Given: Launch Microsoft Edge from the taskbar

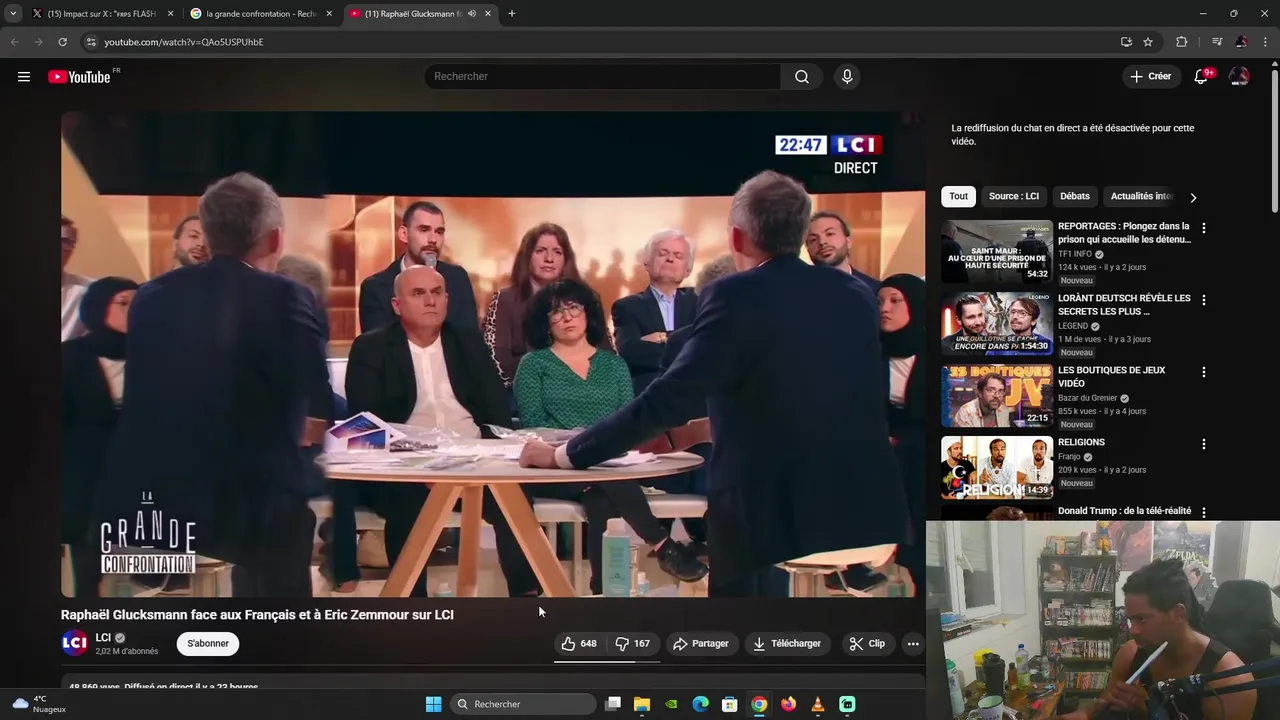Looking at the screenshot, I should [701, 704].
